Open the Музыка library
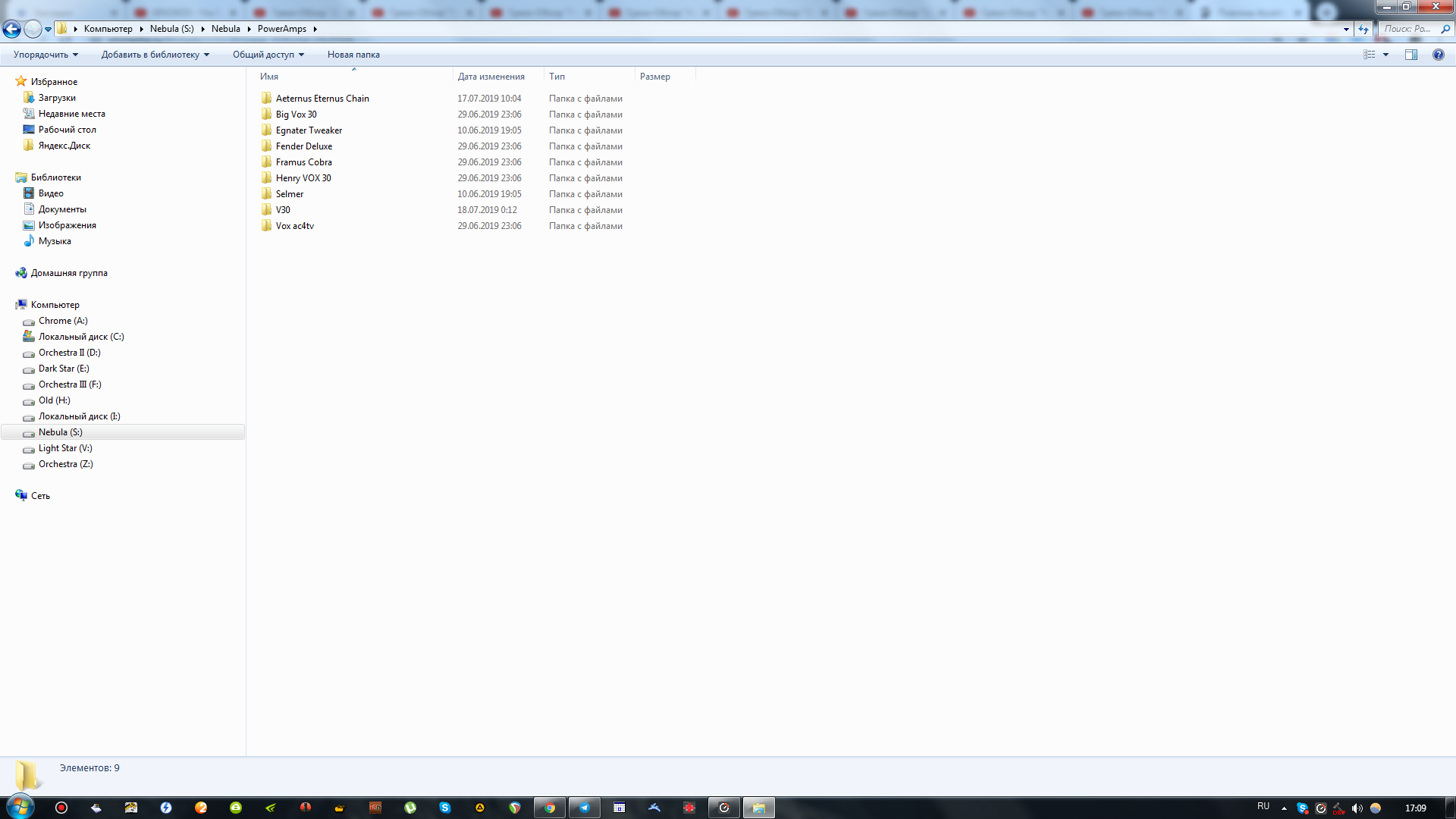Screen dimensions: 1456x819 click(55, 241)
